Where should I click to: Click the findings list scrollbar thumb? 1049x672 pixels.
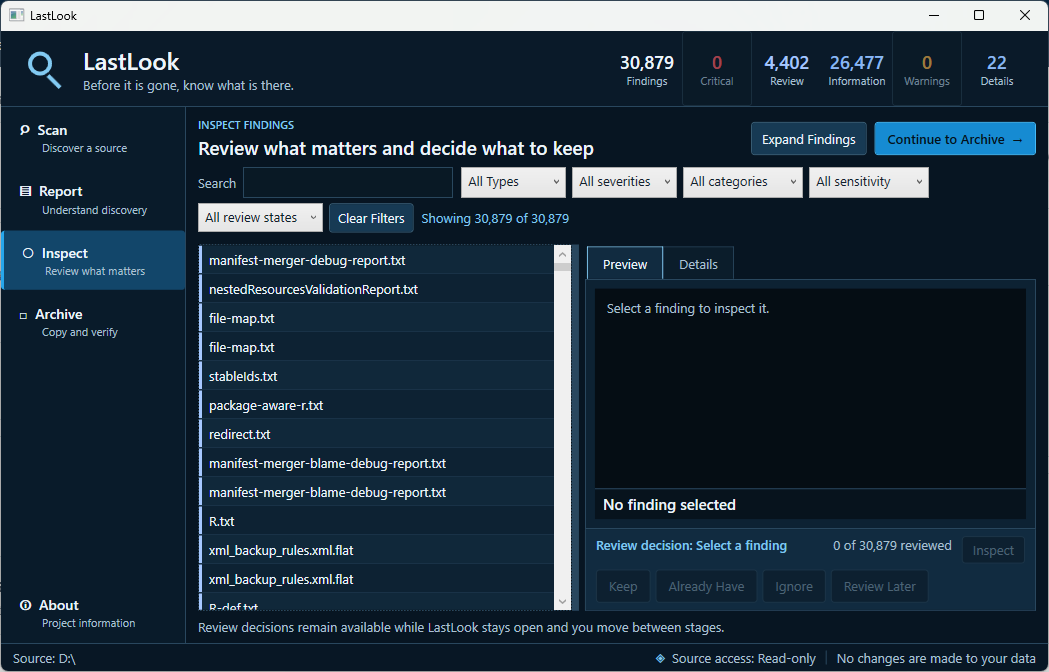562,267
